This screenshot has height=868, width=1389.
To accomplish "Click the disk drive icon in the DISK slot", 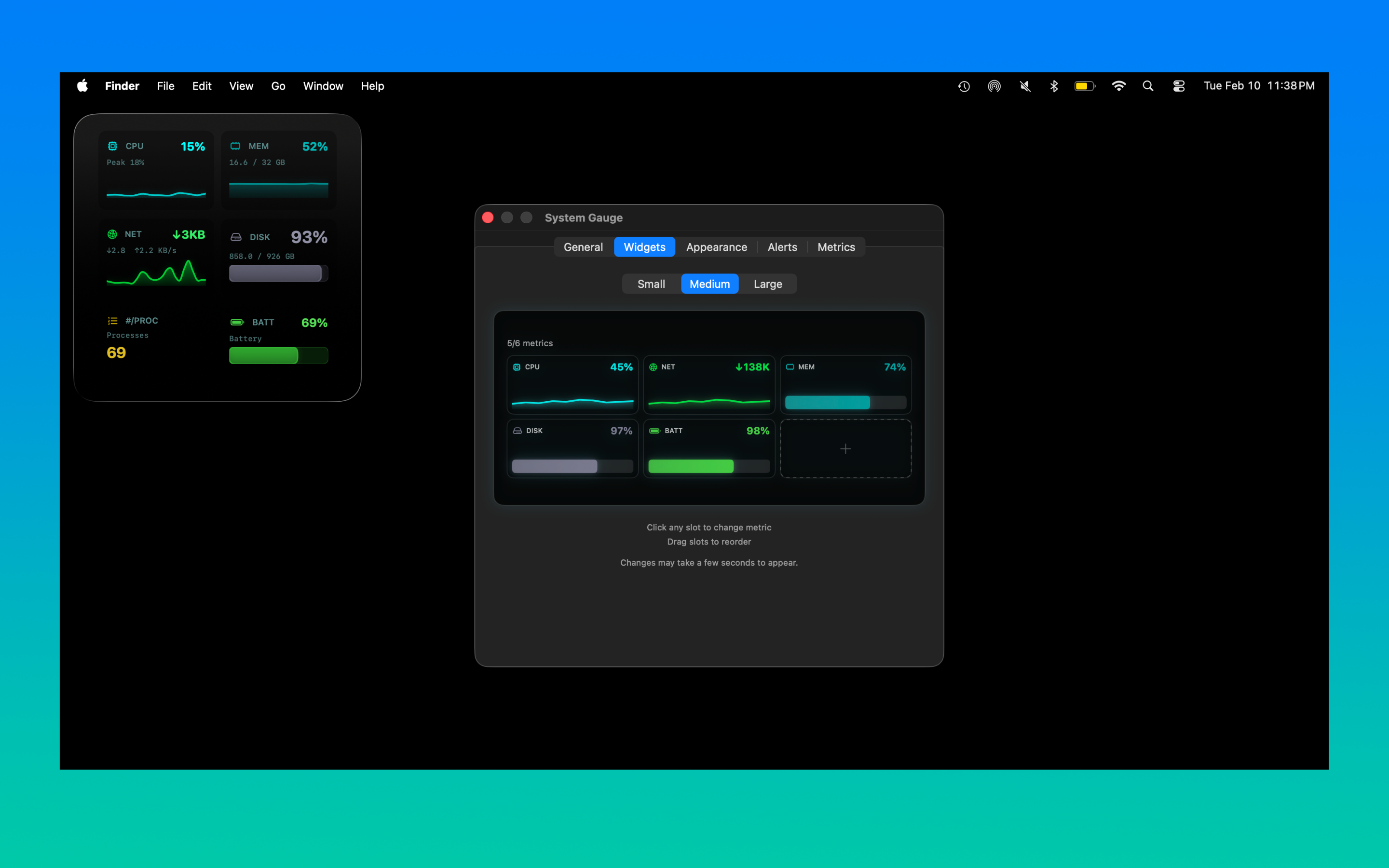I will tap(236, 236).
